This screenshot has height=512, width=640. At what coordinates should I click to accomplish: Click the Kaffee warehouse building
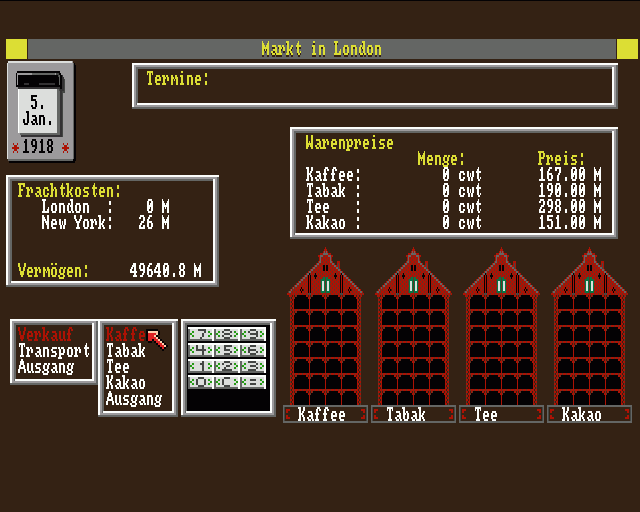tap(325, 328)
